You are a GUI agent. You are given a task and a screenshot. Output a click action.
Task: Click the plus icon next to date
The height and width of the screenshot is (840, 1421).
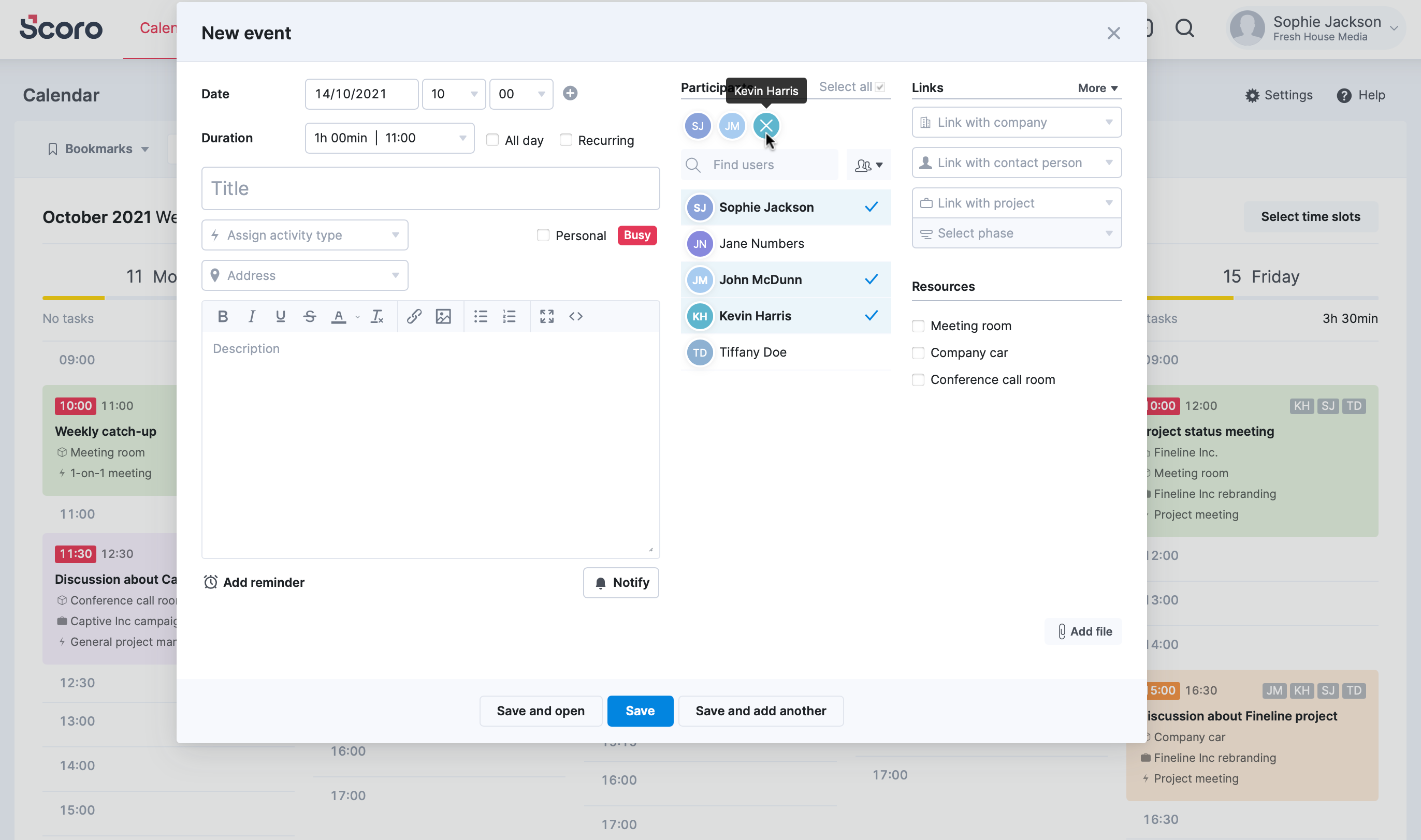pyautogui.click(x=570, y=93)
